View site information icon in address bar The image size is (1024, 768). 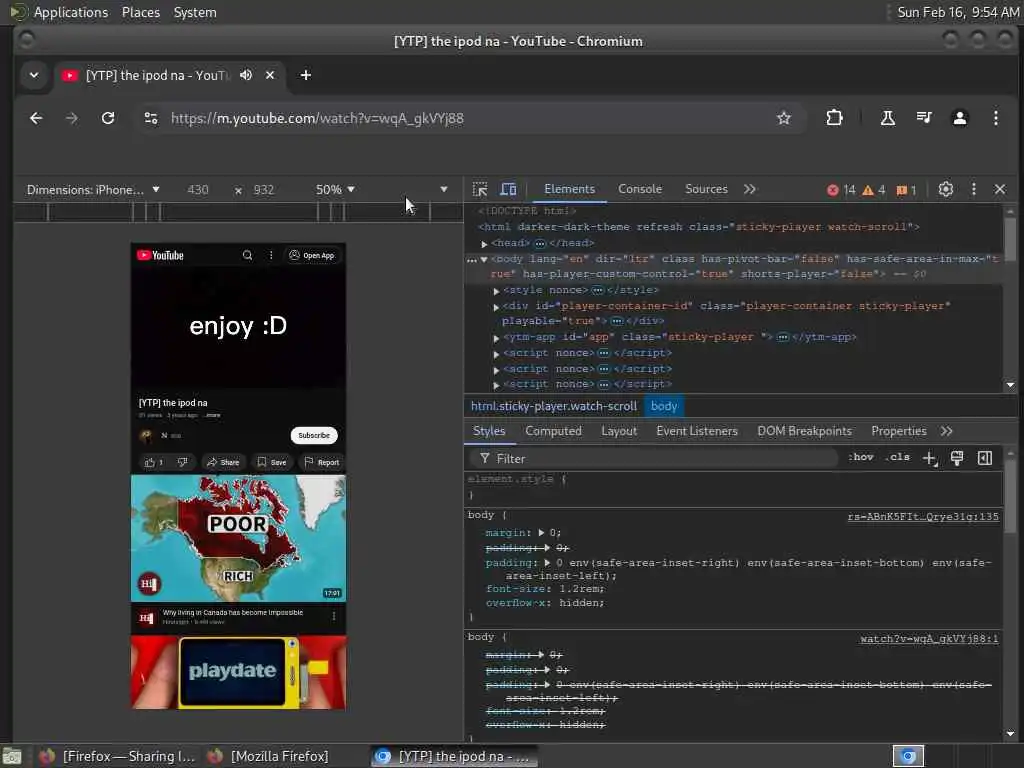[151, 118]
